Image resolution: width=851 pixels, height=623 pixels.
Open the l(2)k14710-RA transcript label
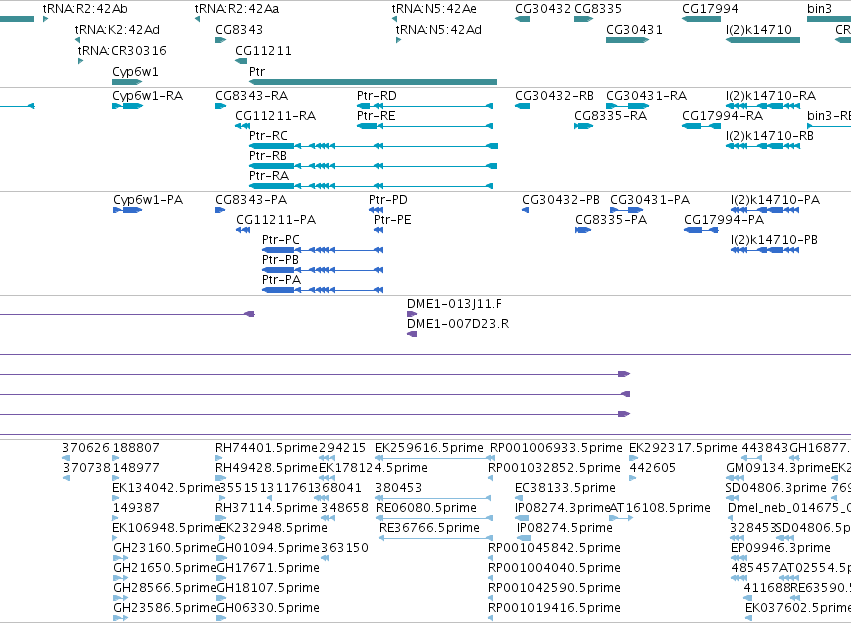pyautogui.click(x=771, y=96)
